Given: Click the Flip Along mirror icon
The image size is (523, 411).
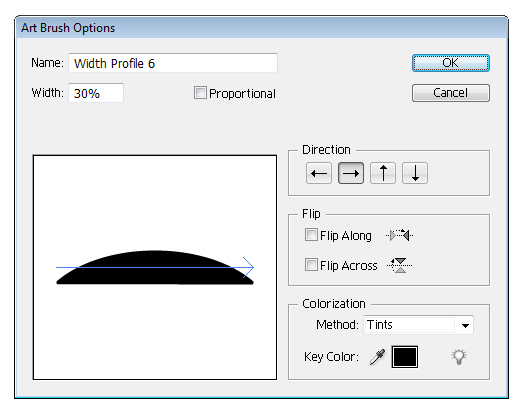Looking at the screenshot, I should tap(400, 236).
